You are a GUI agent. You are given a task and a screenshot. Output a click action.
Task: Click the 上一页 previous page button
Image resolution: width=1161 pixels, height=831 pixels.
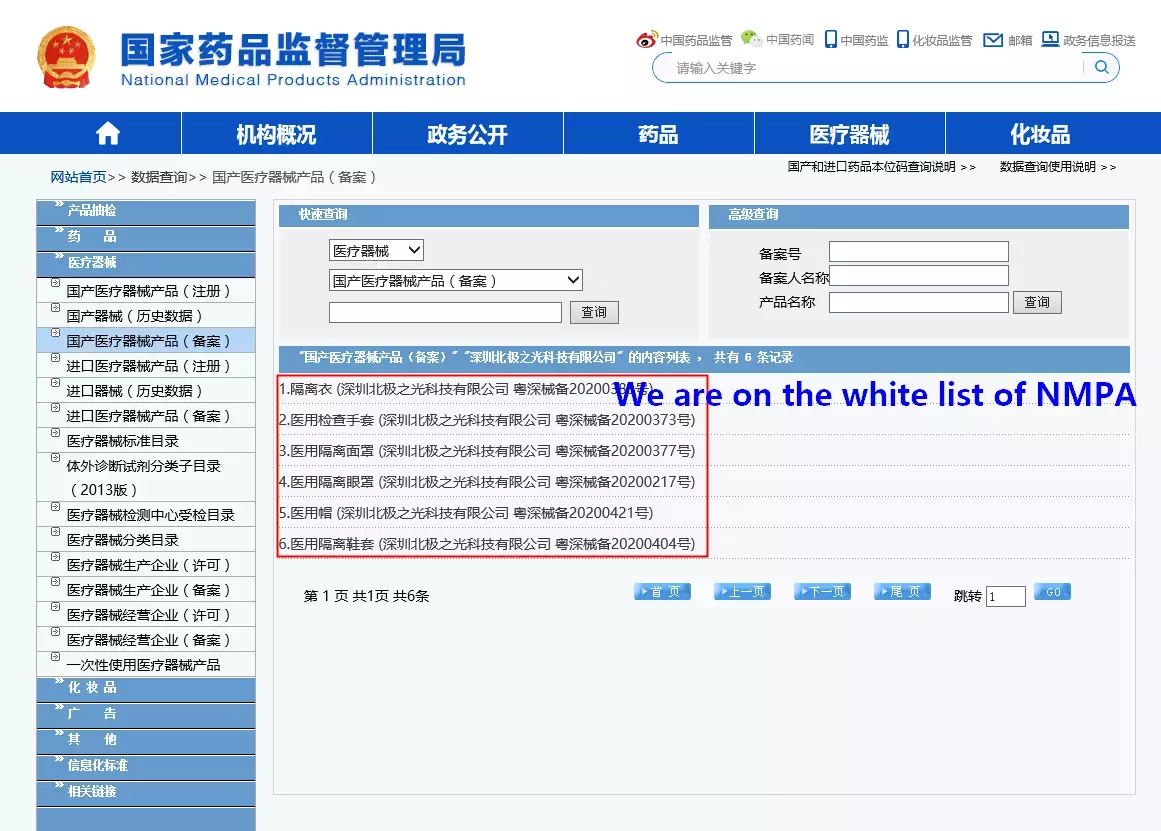tap(743, 592)
